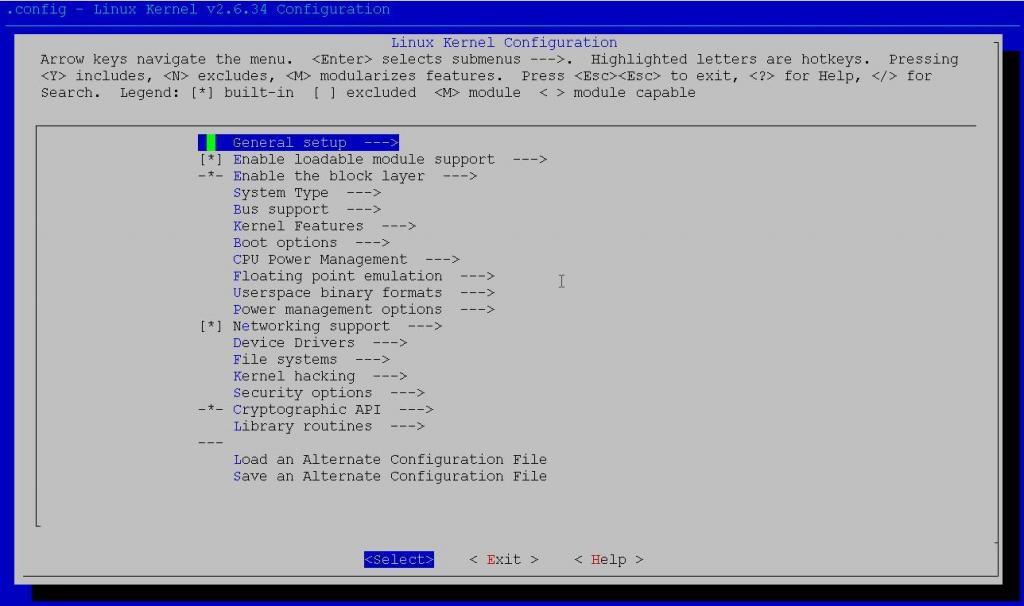Click the Exit button

tap(504, 560)
